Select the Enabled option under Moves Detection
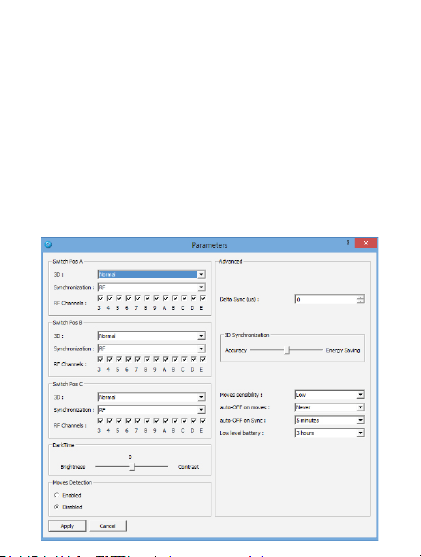This screenshot has height=557, width=421. tap(56, 495)
